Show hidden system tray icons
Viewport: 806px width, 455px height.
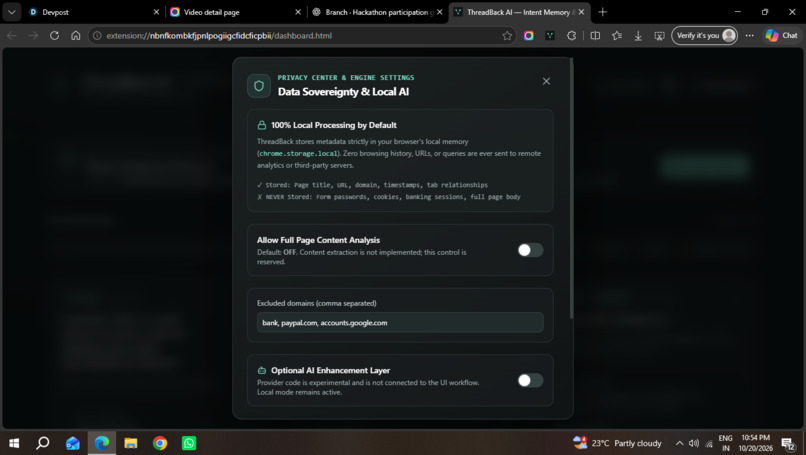click(x=680, y=443)
